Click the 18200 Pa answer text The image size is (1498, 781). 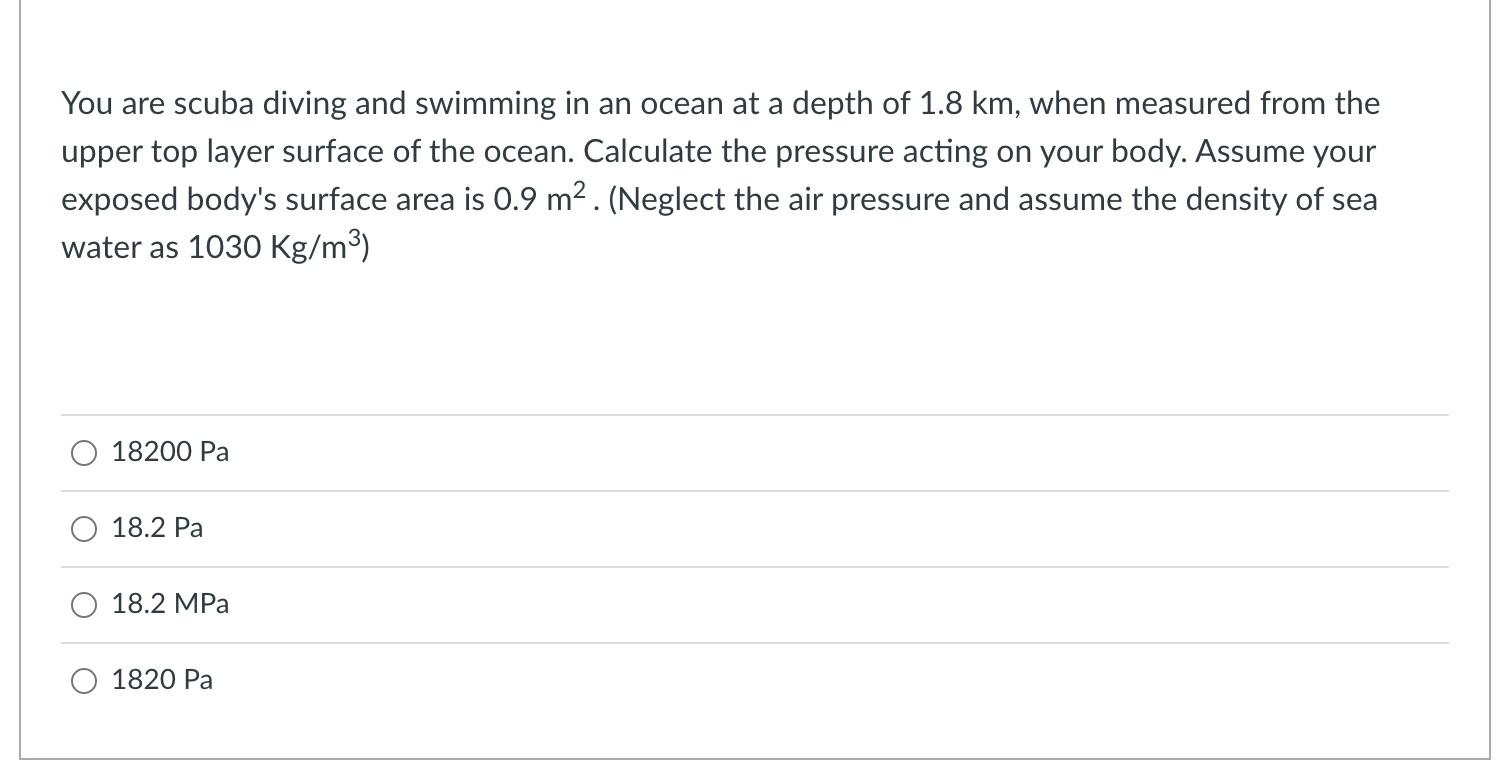tap(170, 452)
